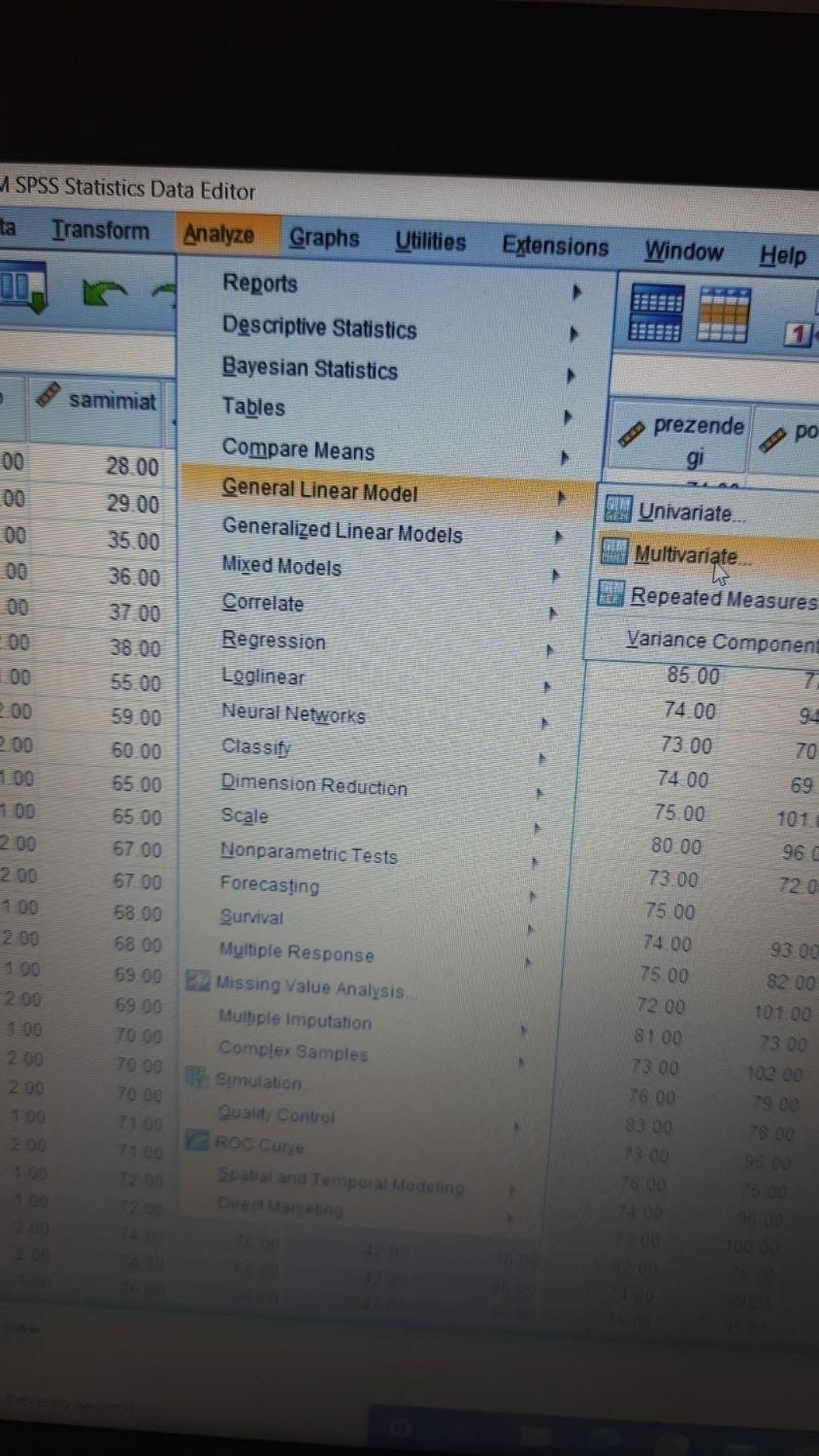
Task: Click the ruler icon beside samimiat
Action: coord(48,395)
